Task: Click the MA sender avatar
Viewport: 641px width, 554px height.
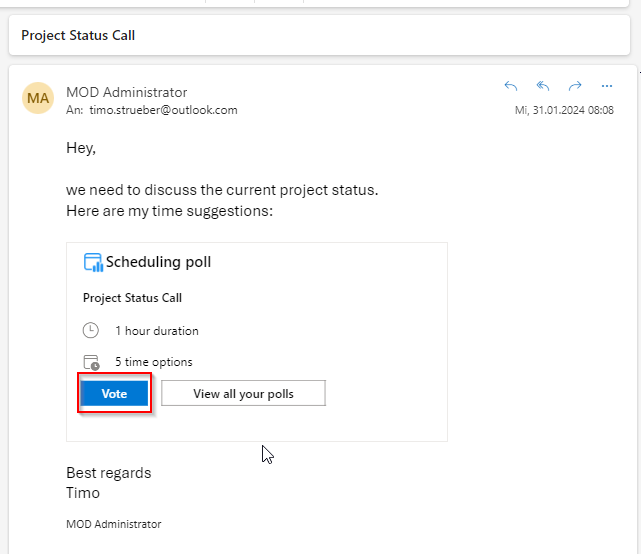Action: point(38,98)
